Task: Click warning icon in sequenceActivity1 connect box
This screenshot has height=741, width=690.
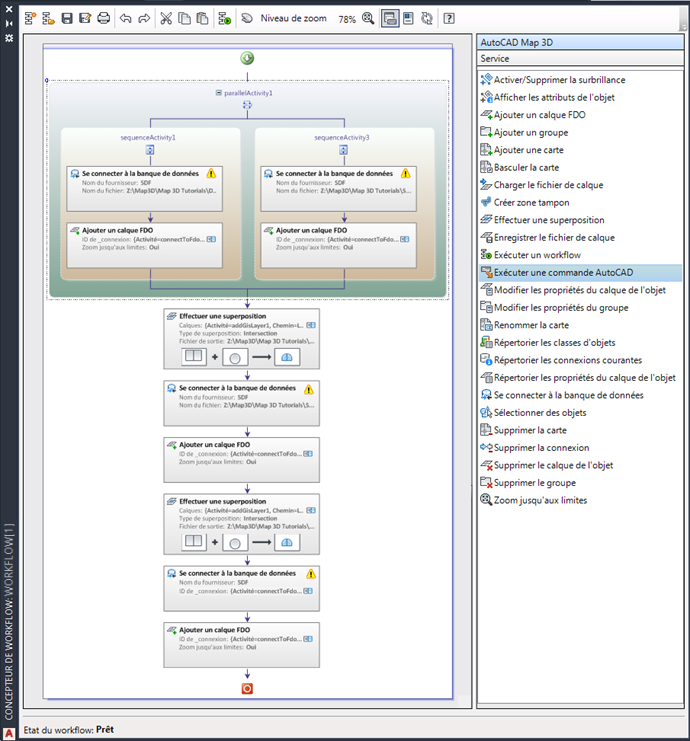Action: point(211,173)
